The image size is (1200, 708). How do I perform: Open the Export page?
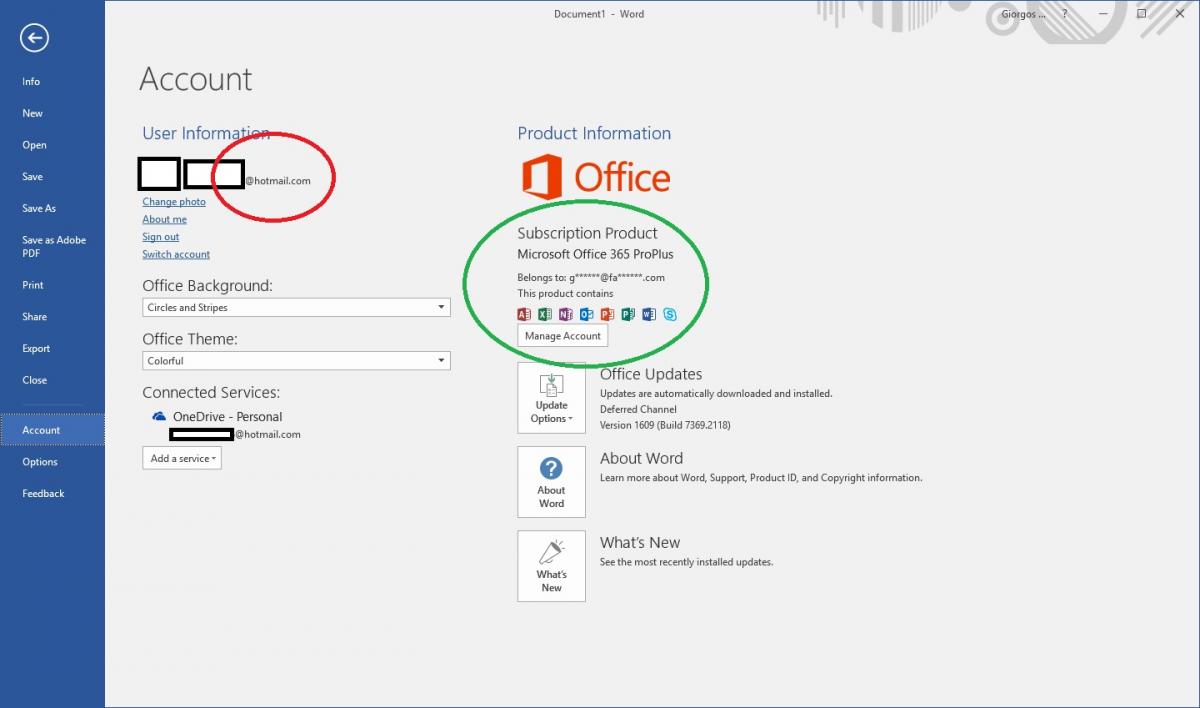coord(36,348)
